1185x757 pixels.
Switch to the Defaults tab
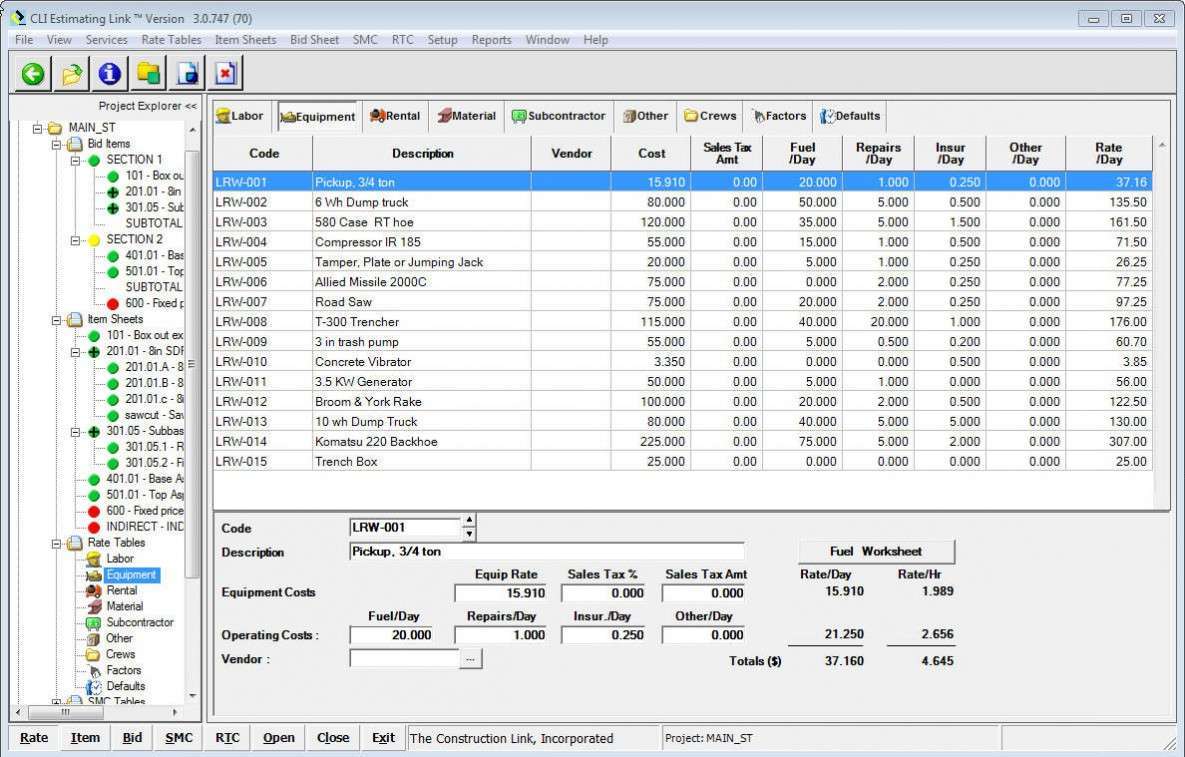(x=851, y=116)
